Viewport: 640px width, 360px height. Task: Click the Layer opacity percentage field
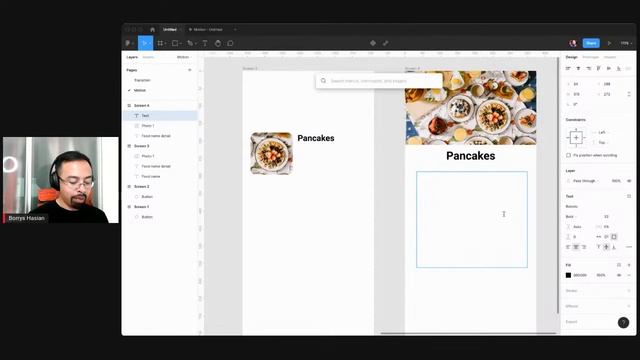point(616,181)
